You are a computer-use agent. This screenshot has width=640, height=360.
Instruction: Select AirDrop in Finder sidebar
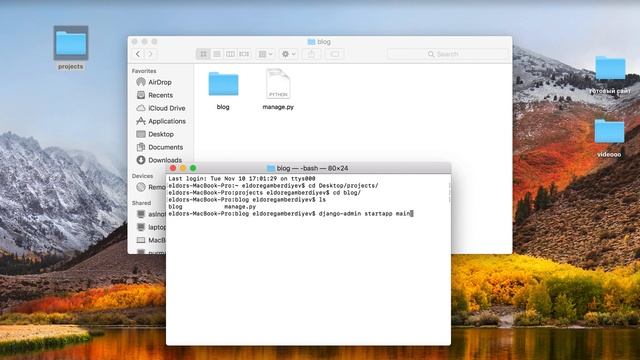coord(159,82)
